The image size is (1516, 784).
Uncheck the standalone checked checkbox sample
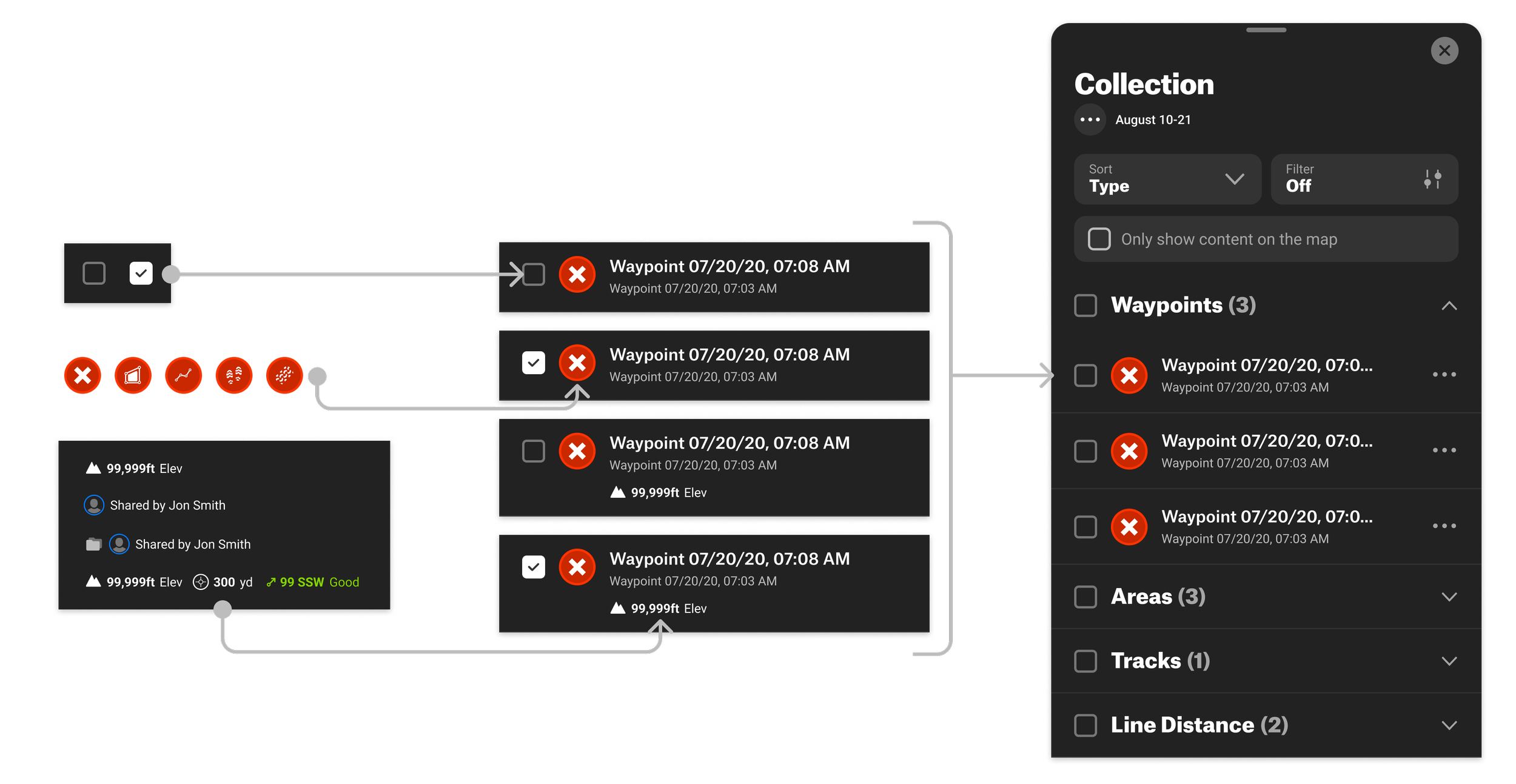click(x=141, y=273)
